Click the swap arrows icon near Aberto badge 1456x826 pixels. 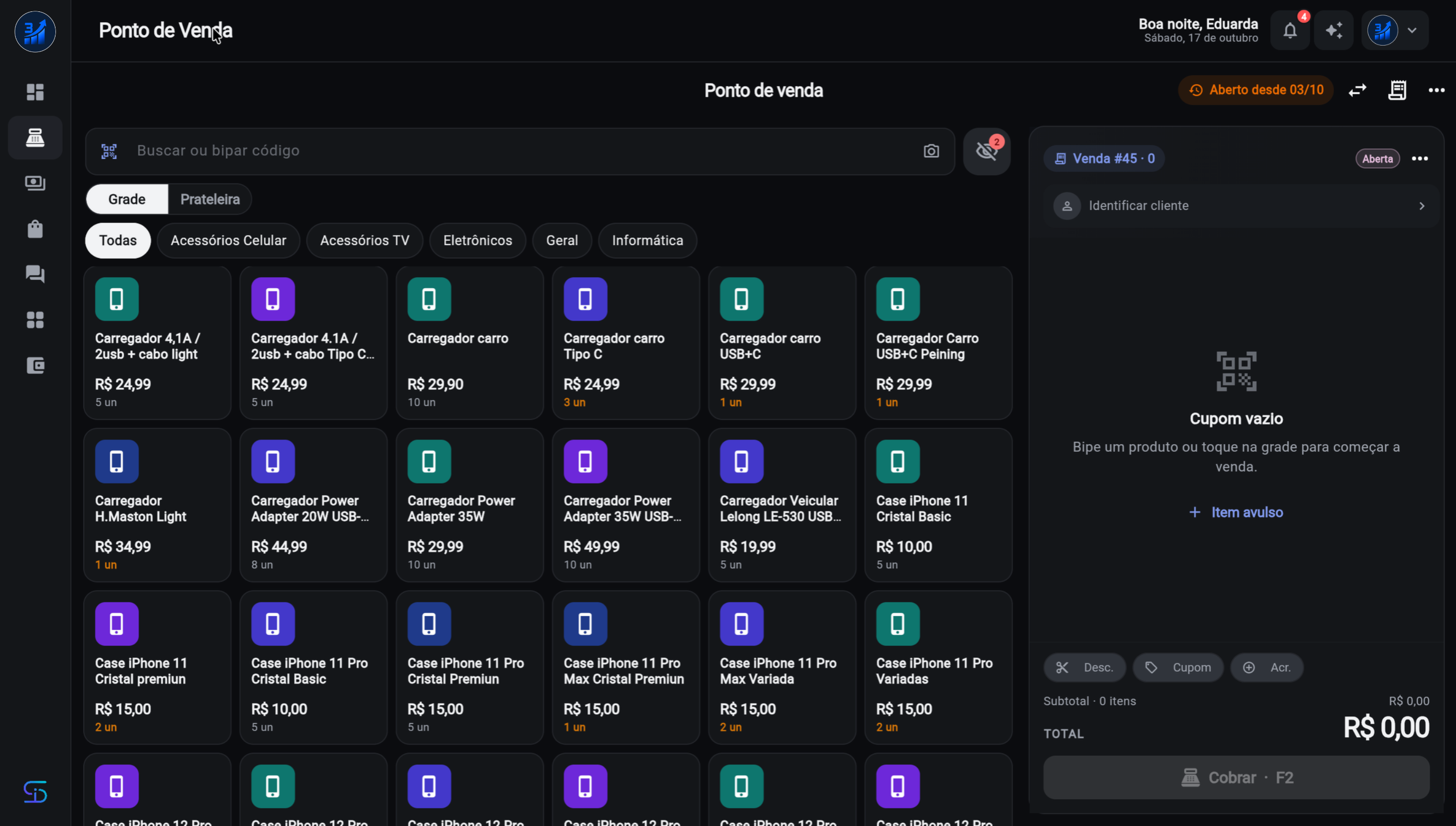(1357, 90)
